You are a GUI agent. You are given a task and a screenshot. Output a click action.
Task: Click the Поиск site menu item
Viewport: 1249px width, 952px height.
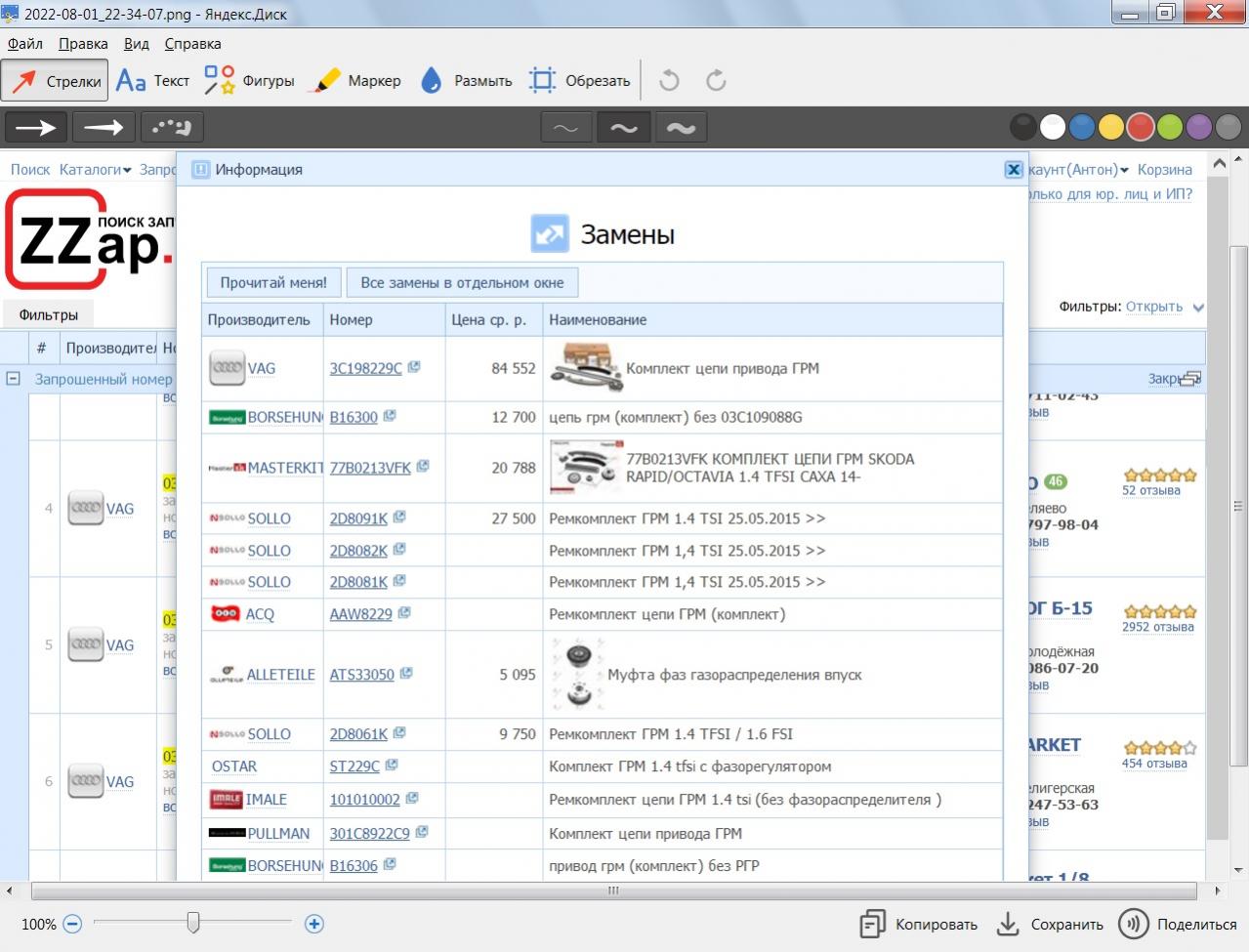point(30,169)
